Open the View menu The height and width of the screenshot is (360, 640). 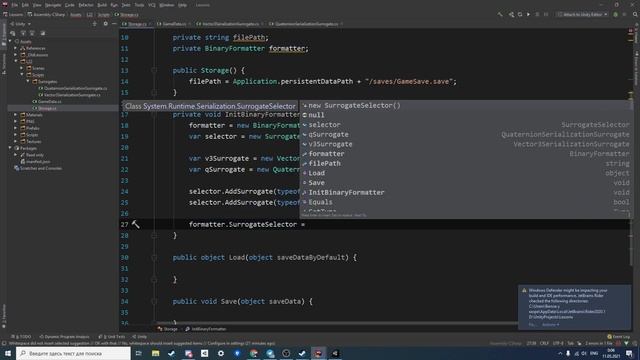[37, 5]
